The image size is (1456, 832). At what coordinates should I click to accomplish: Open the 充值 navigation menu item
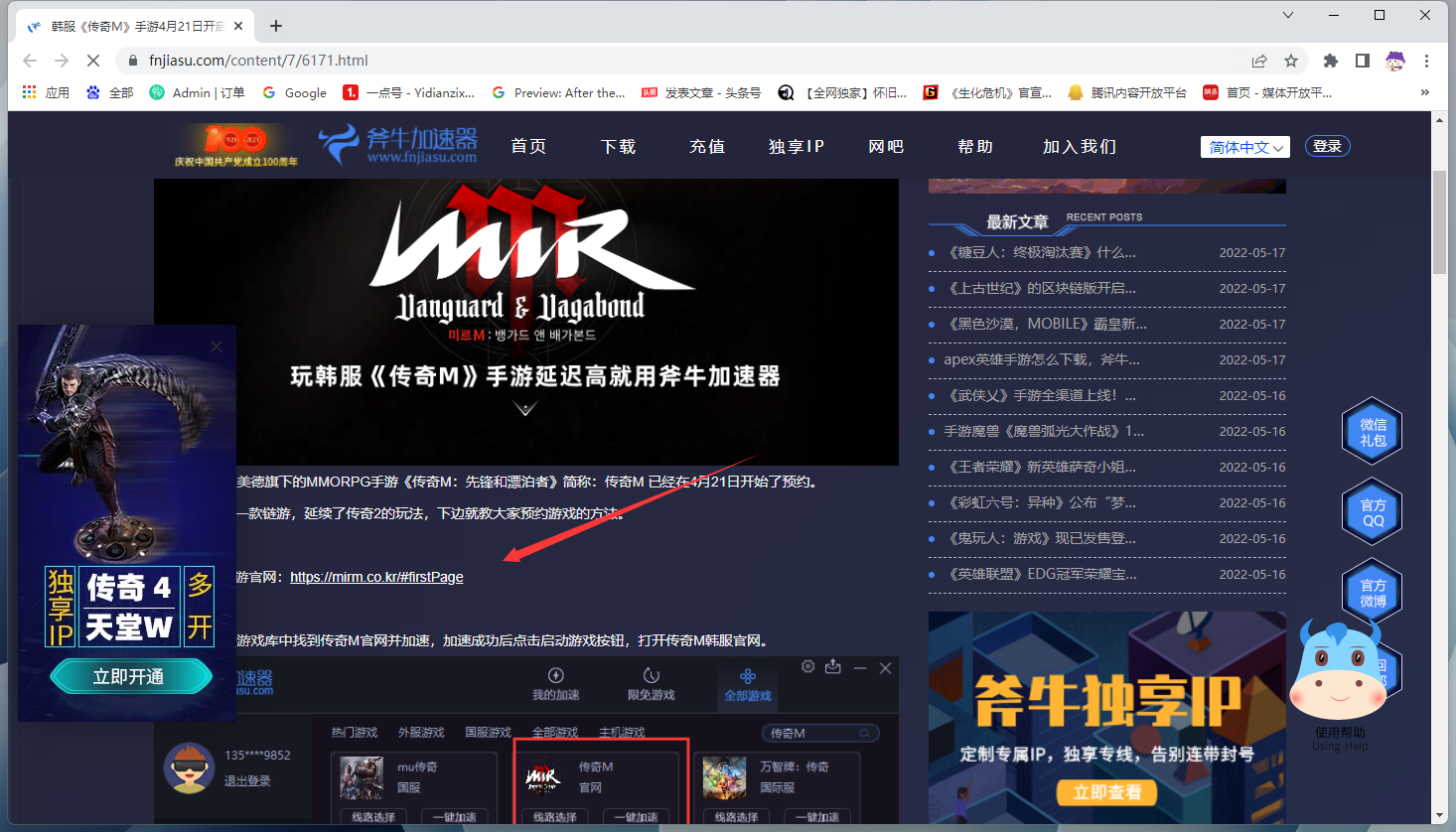pyautogui.click(x=707, y=147)
